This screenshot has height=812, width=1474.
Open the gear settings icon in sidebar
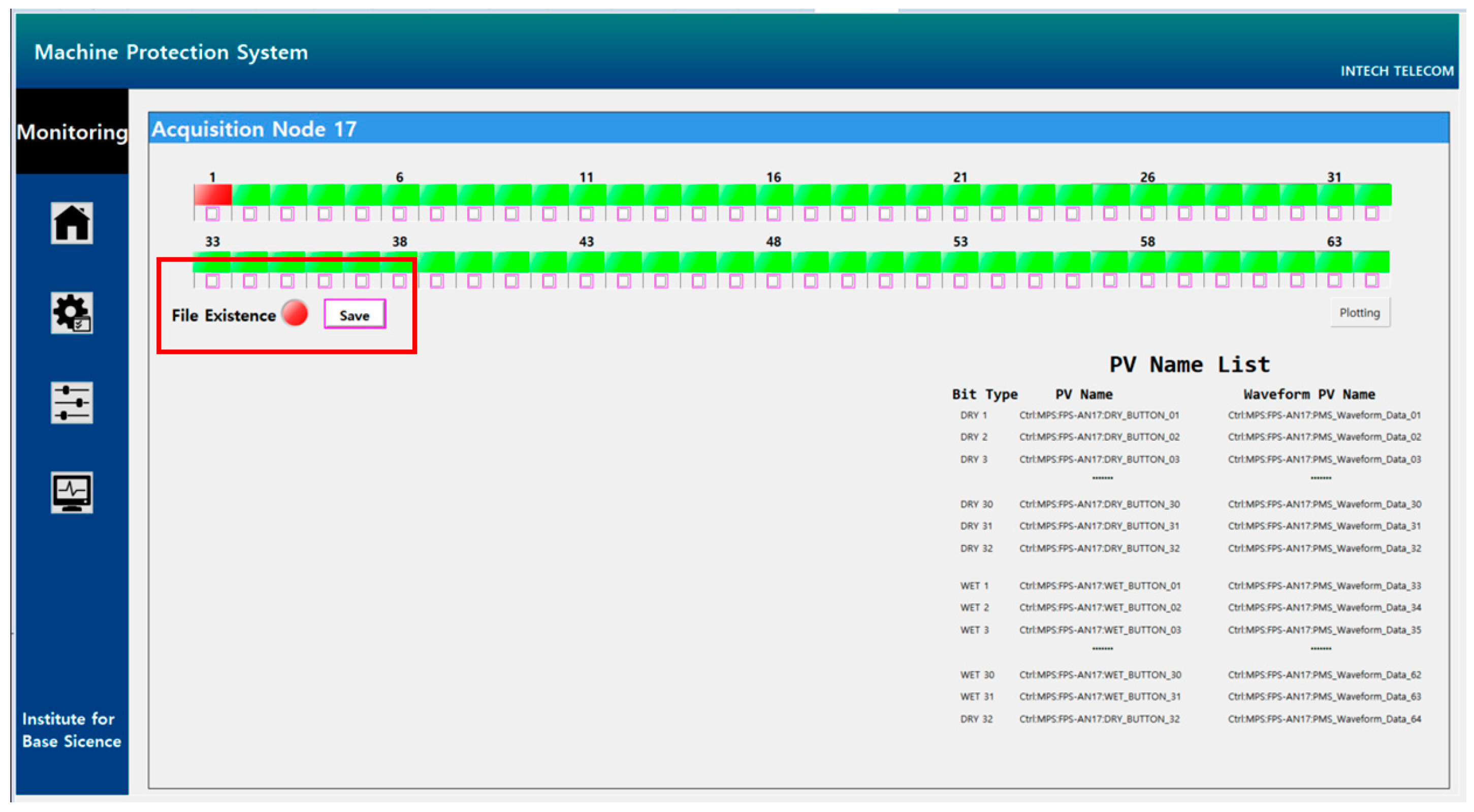click(72, 313)
